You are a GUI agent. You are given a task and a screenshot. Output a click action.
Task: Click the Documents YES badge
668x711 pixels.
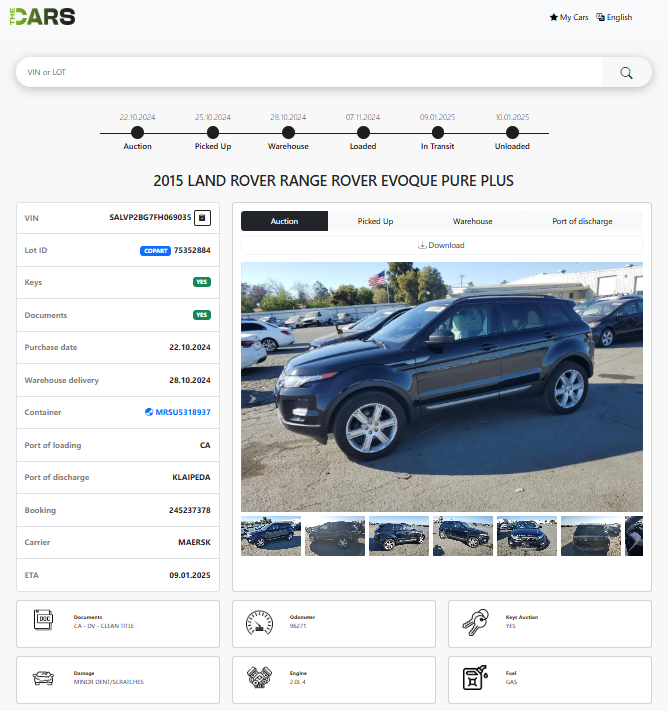(x=202, y=315)
